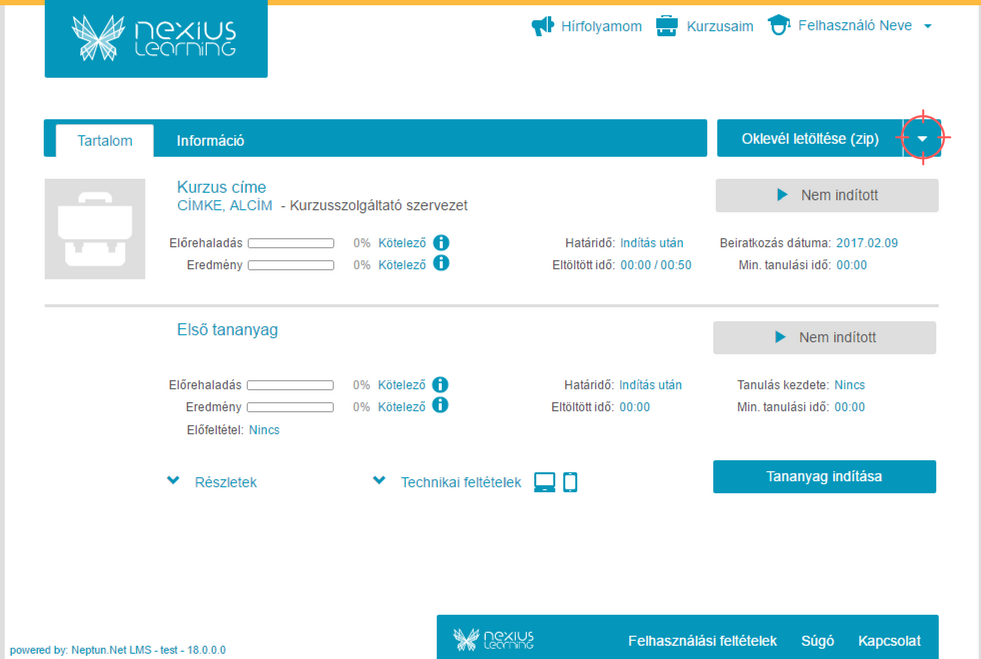Open the Felhasználási feltételek footer link
The height and width of the screenshot is (659, 981).
click(702, 641)
